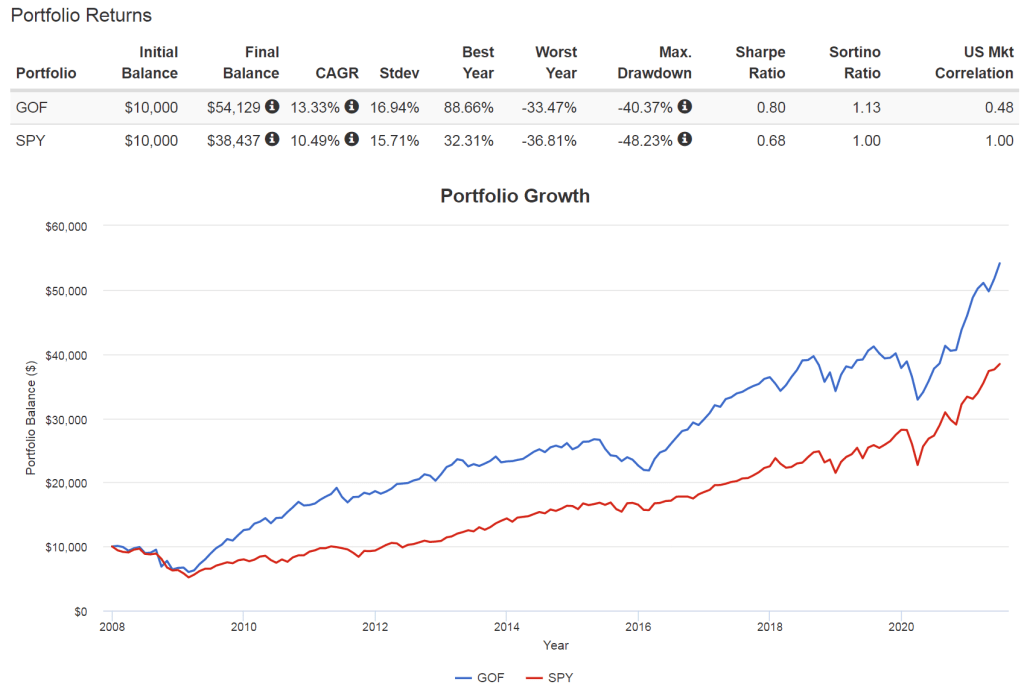Image resolution: width=1024 pixels, height=693 pixels.
Task: Toggle GOF series in the chart legend
Action: (480, 678)
